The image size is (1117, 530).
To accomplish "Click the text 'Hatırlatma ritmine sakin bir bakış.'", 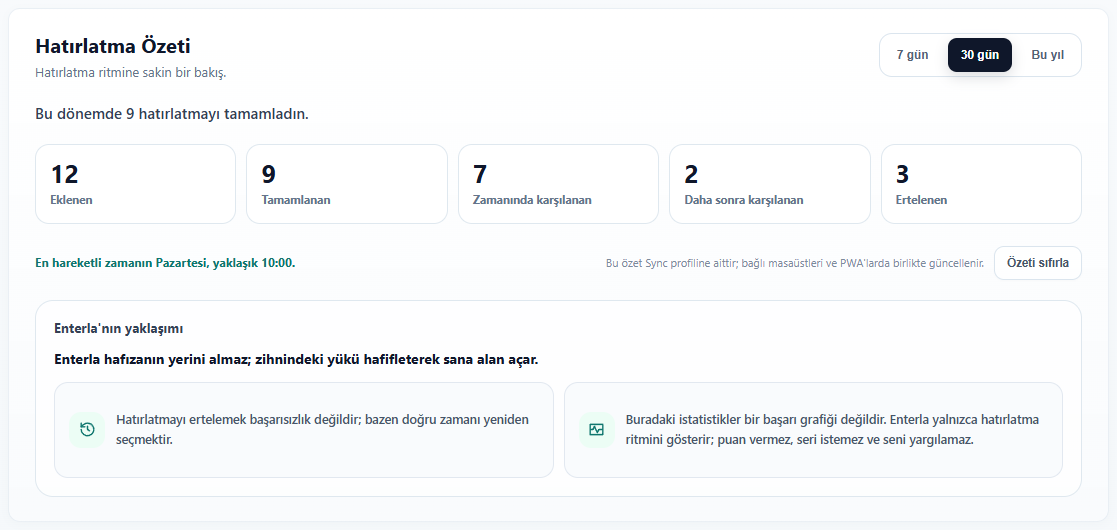I will pos(130,73).
